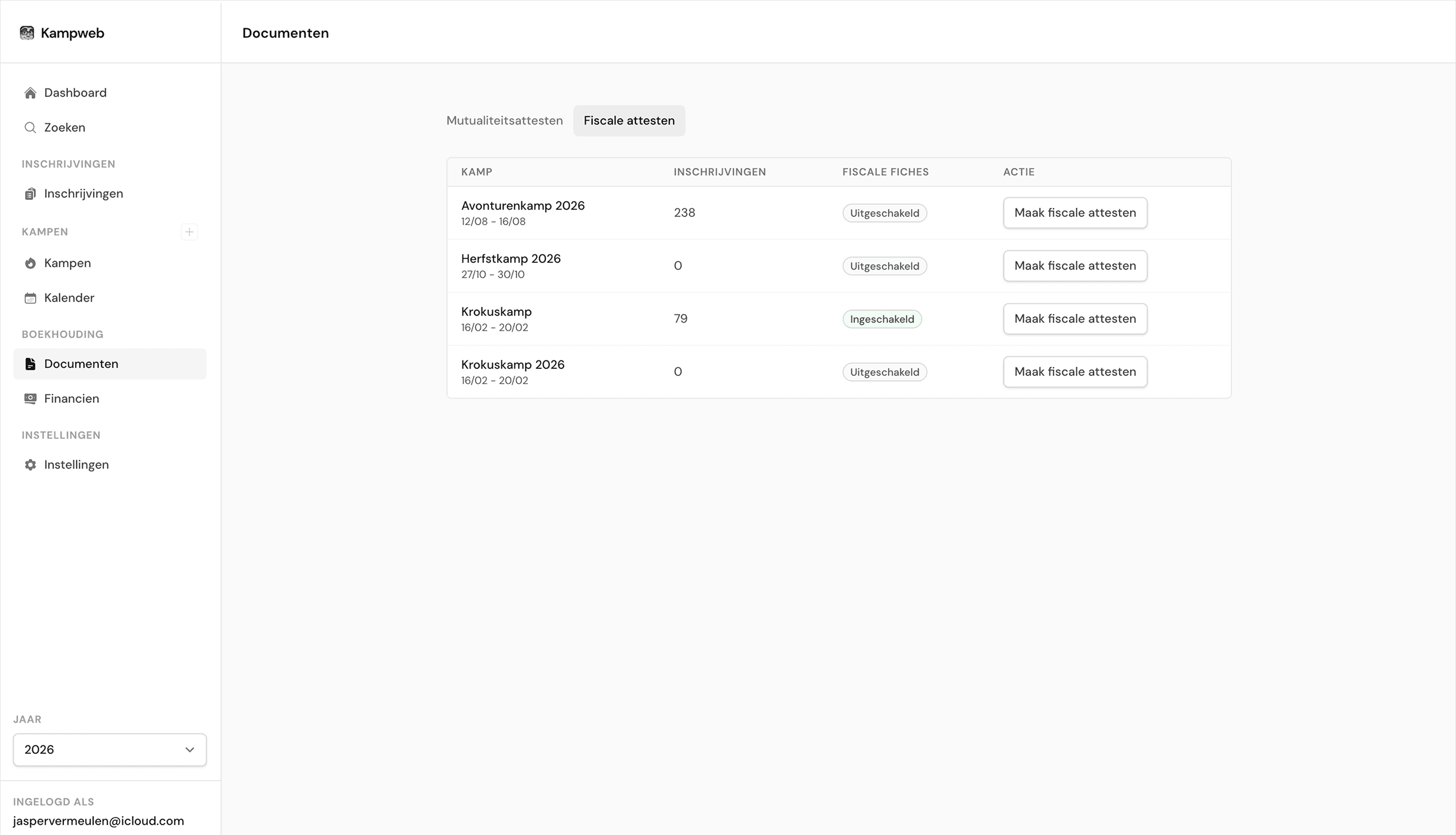The height and width of the screenshot is (835, 1456).
Task: Click the date range 12/08 - 16/08
Action: (x=493, y=222)
